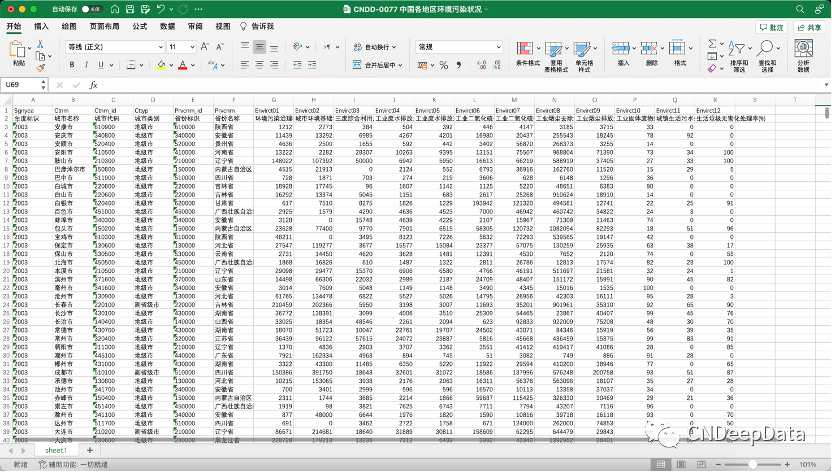The width and height of the screenshot is (832, 472).
Task: Open the more options ellipsis in title bar
Action: (x=198, y=9)
